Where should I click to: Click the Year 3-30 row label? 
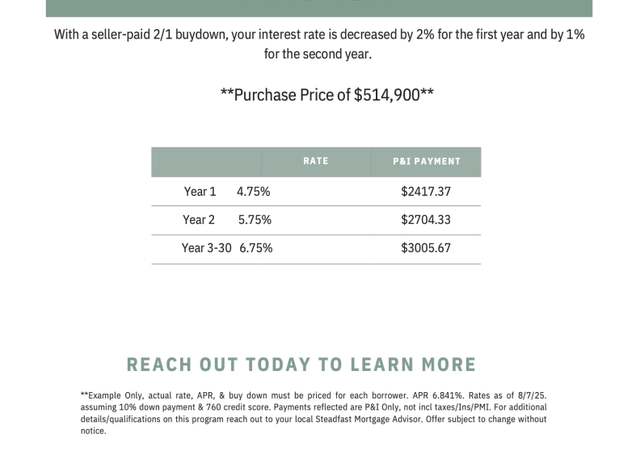point(206,248)
